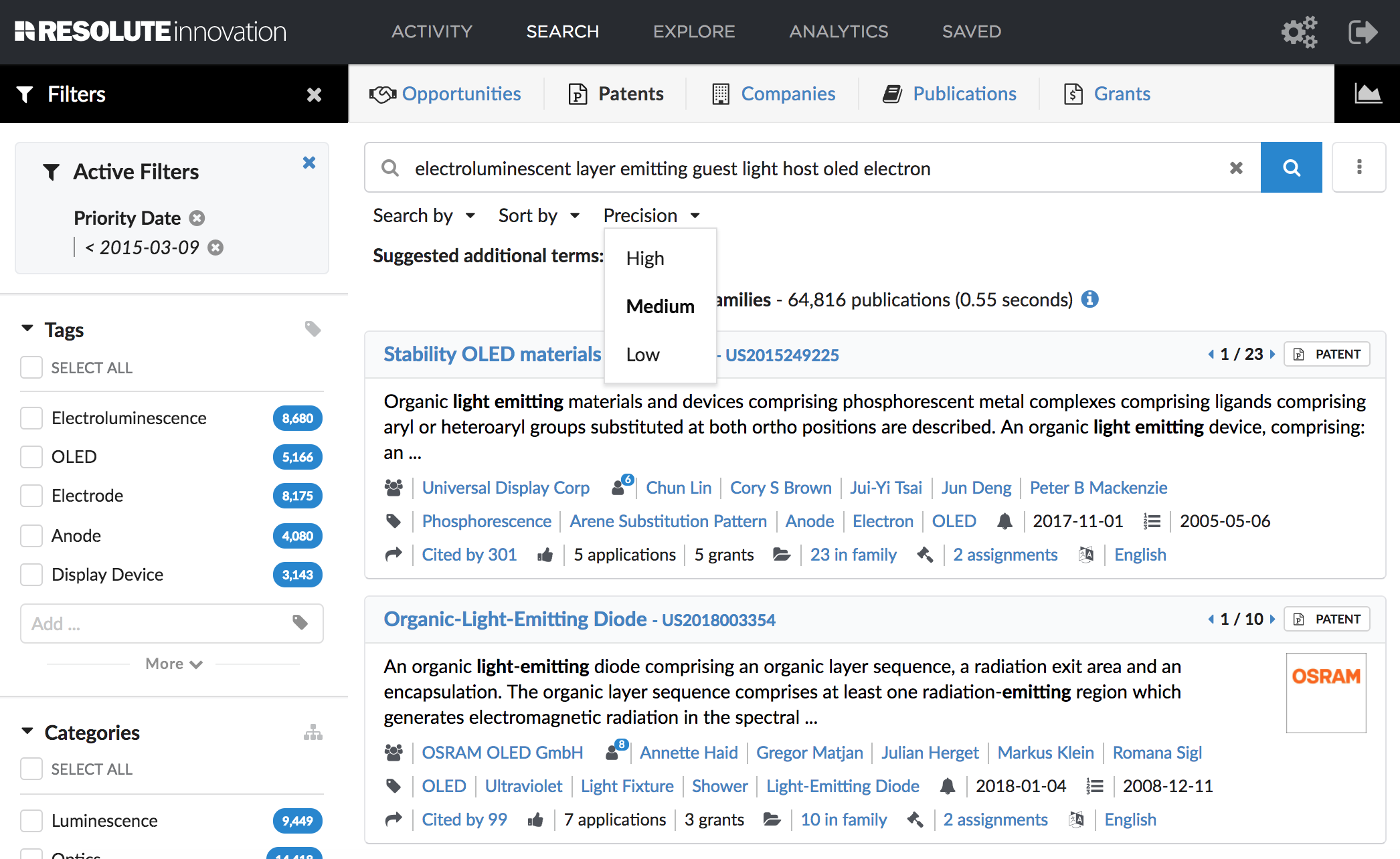This screenshot has width=1400, height=859.
Task: Click the Tags tag icon
Action: 313,329
